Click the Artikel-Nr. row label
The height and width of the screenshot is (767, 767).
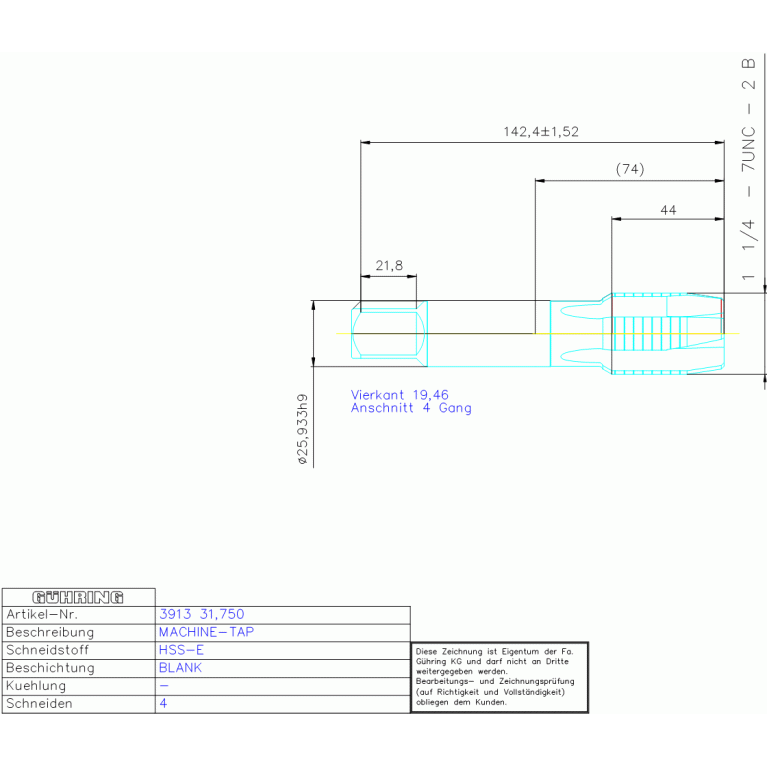click(x=42, y=614)
